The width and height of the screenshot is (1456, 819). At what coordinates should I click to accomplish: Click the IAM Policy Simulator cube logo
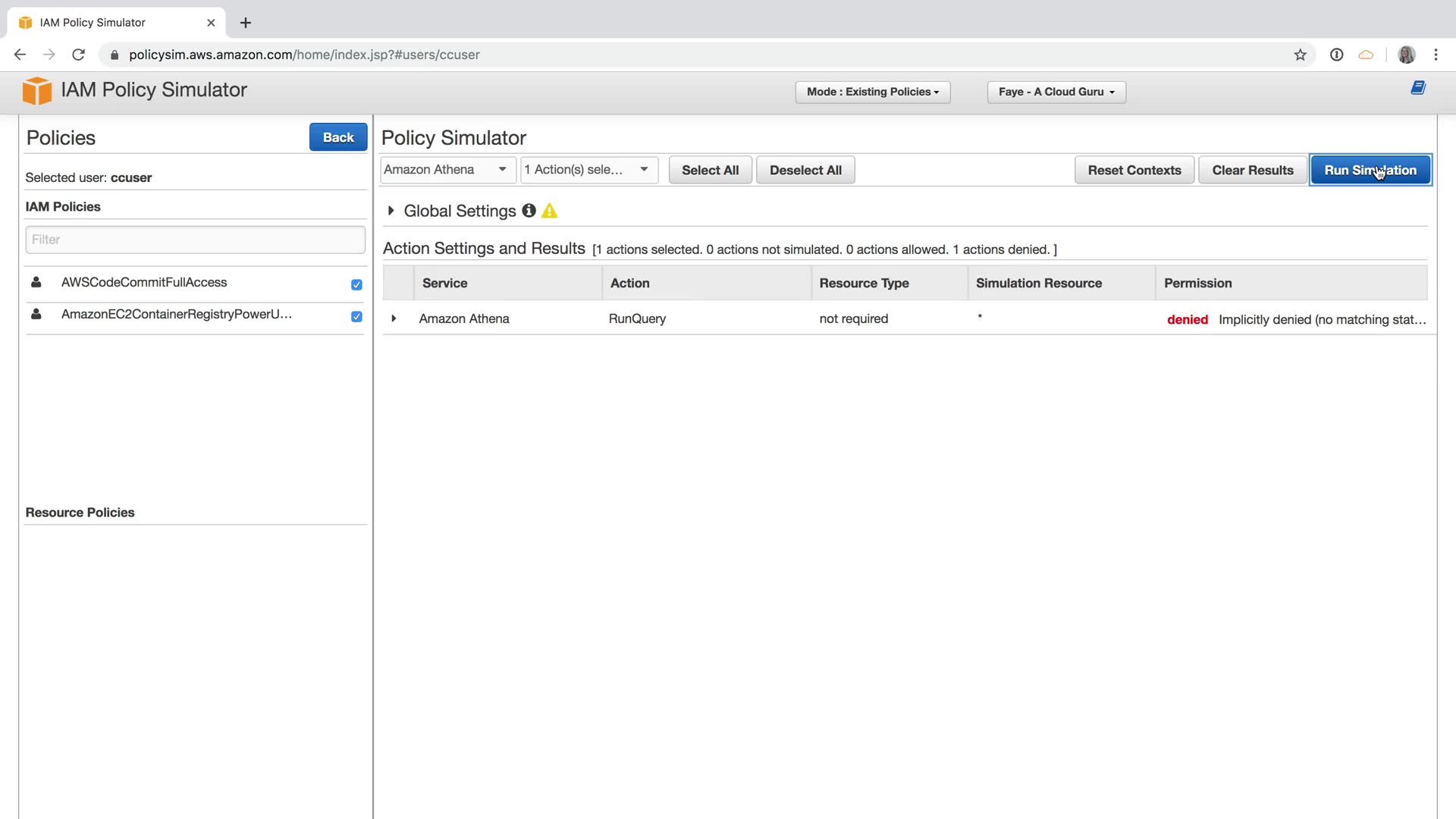tap(36, 90)
